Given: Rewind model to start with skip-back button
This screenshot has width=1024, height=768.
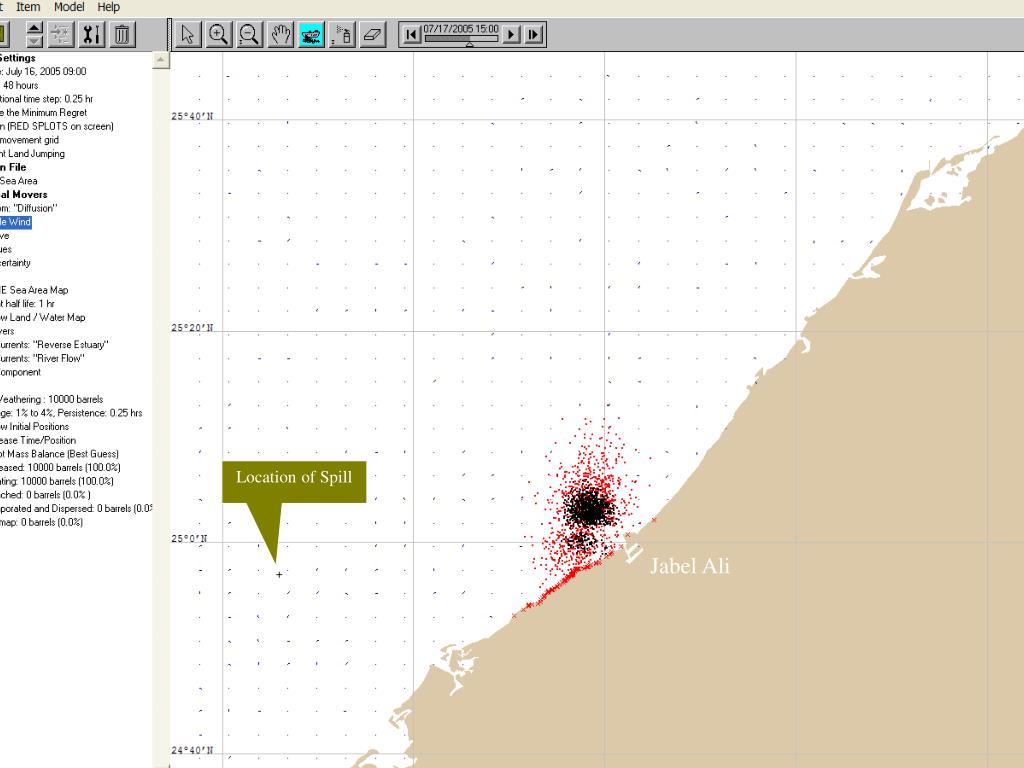Looking at the screenshot, I should tap(410, 35).
